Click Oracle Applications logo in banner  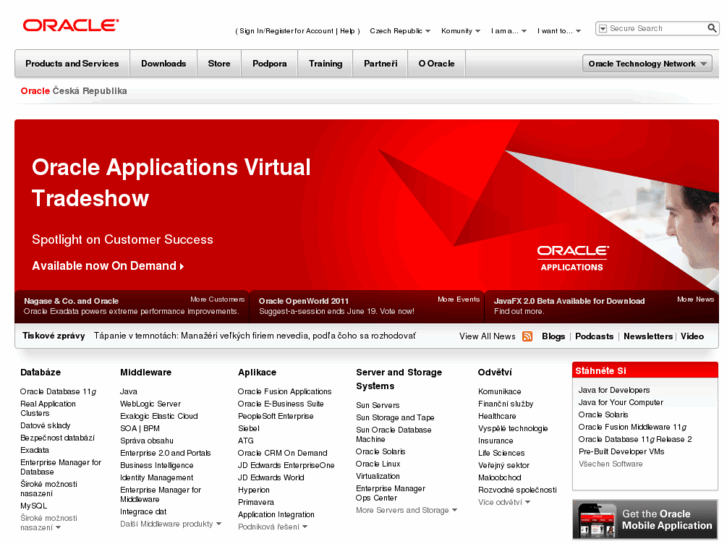tap(573, 258)
